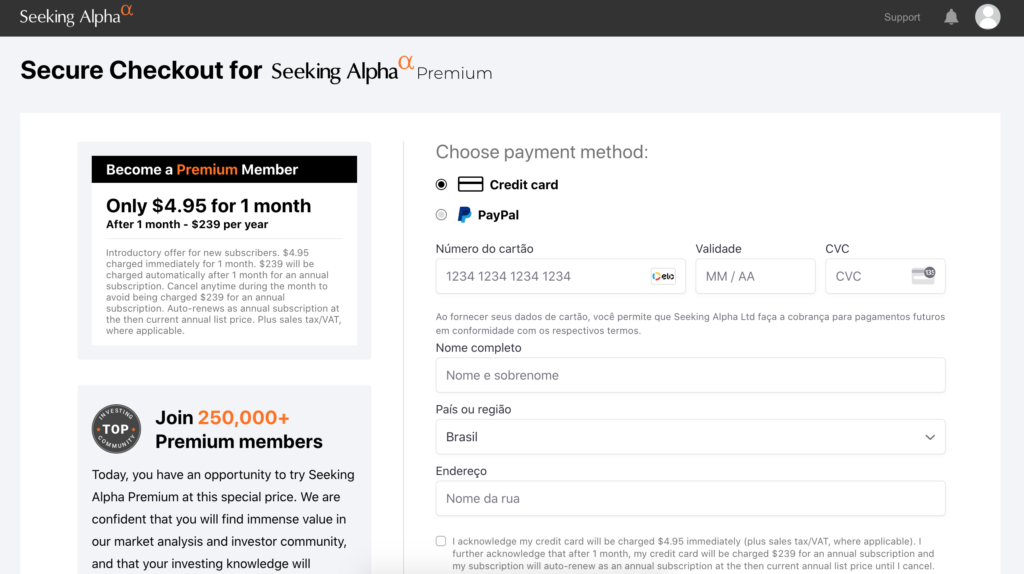Click the PayPal logo icon
This screenshot has height=574, width=1024.
(464, 215)
